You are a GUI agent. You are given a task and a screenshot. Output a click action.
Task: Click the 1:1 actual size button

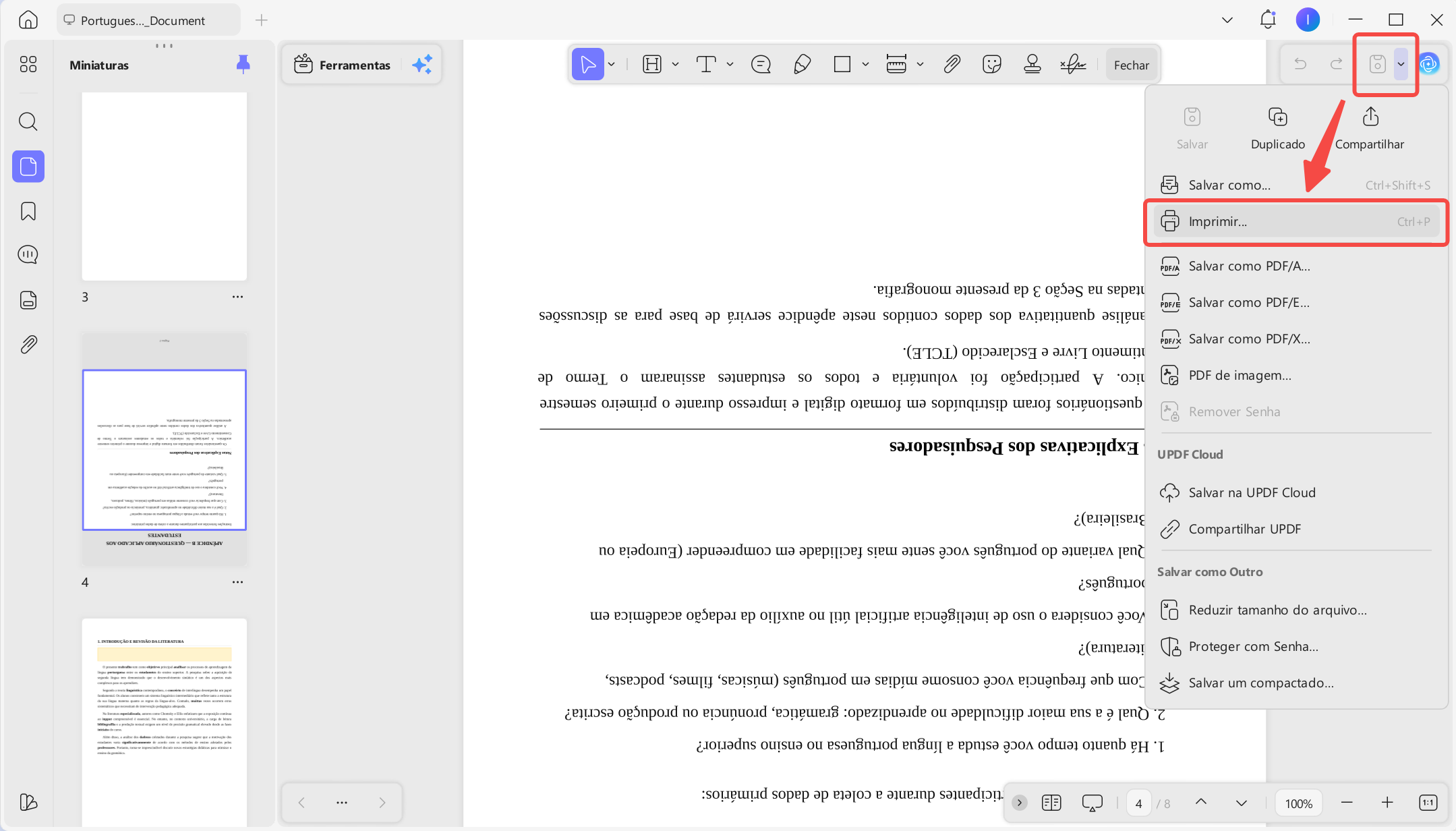[x=1428, y=802]
